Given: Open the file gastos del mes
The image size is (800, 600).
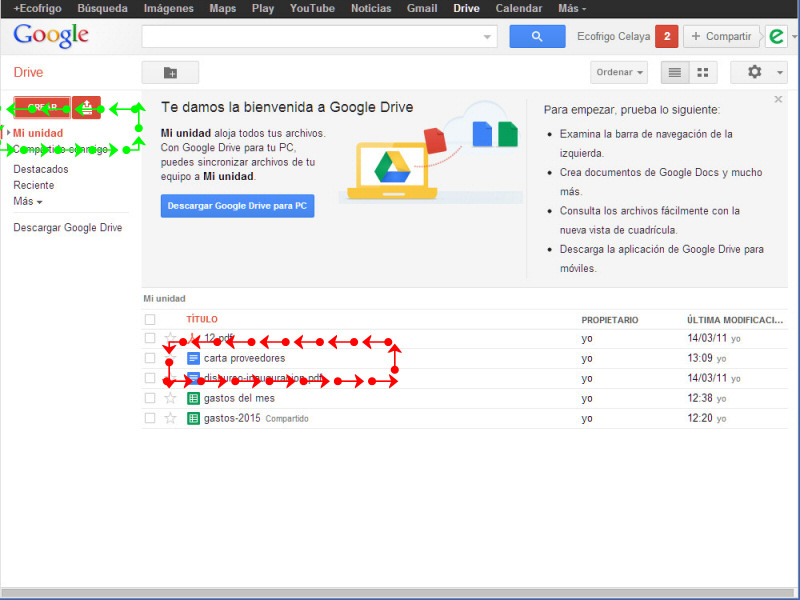Looking at the screenshot, I should pyautogui.click(x=239, y=398).
